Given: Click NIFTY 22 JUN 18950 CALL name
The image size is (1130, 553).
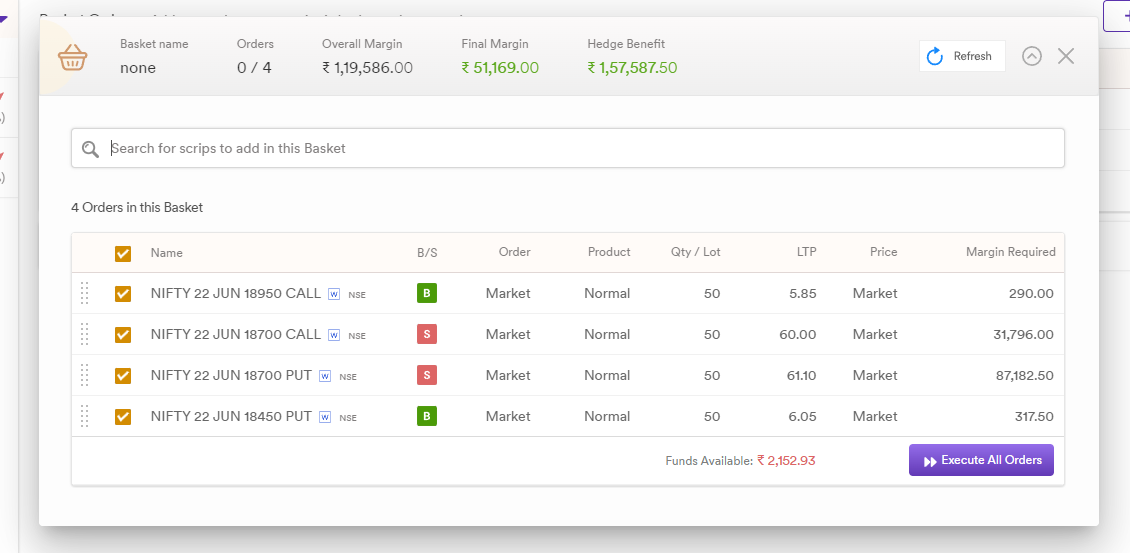Looking at the screenshot, I should 236,293.
